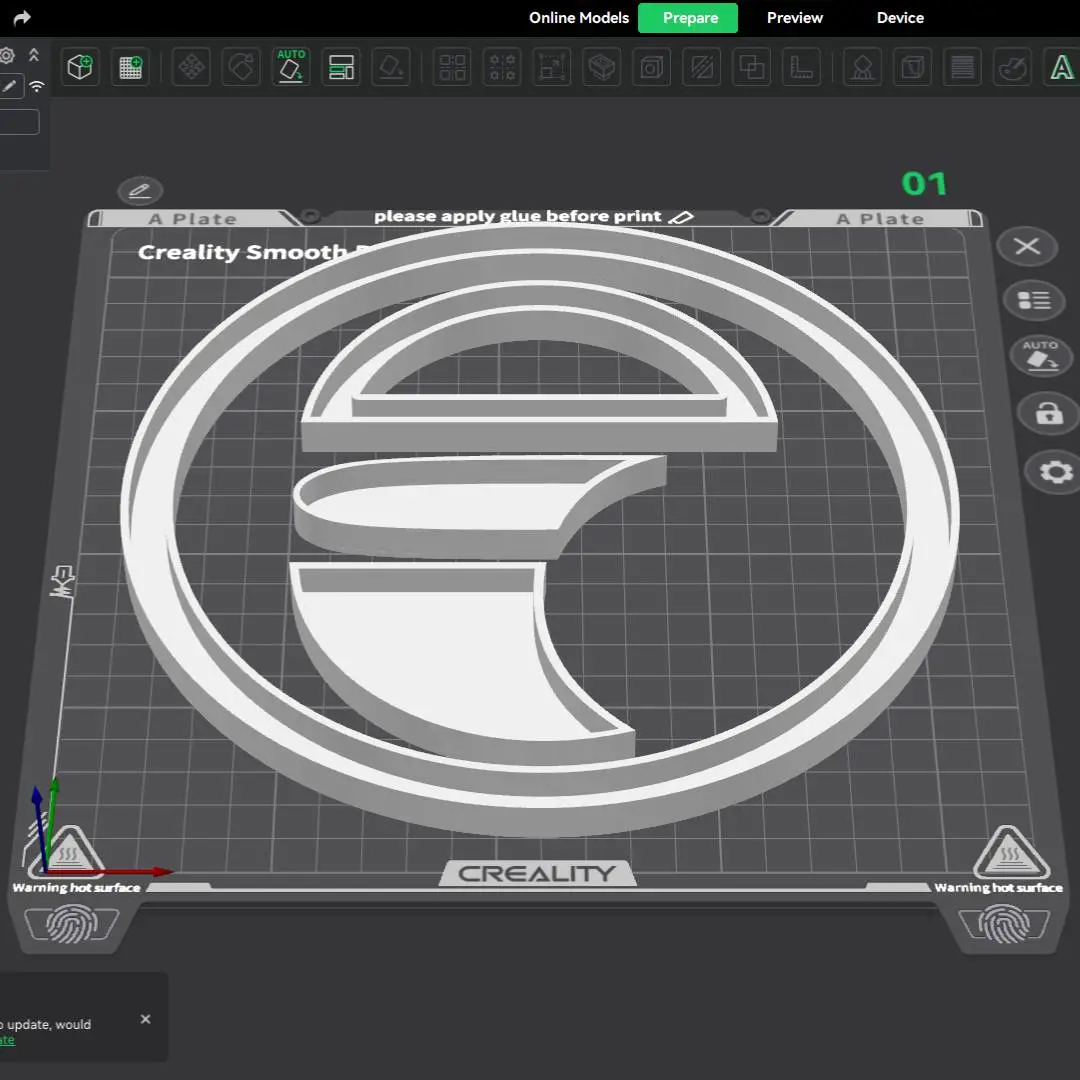Open plate settings gear beside the plate
Image resolution: width=1080 pixels, height=1080 pixels.
[x=1056, y=472]
